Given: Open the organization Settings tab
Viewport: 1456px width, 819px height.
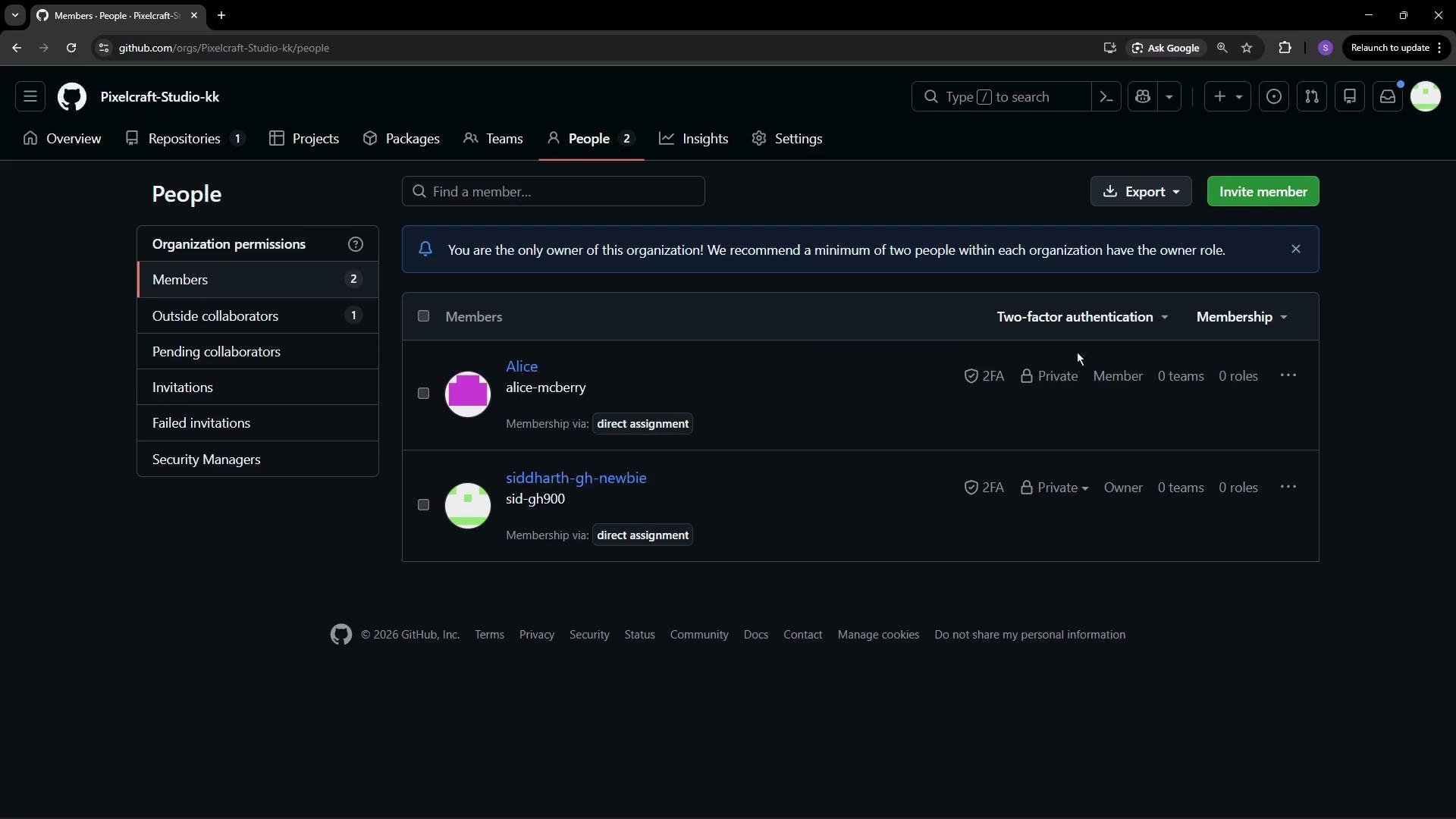Looking at the screenshot, I should tap(787, 139).
